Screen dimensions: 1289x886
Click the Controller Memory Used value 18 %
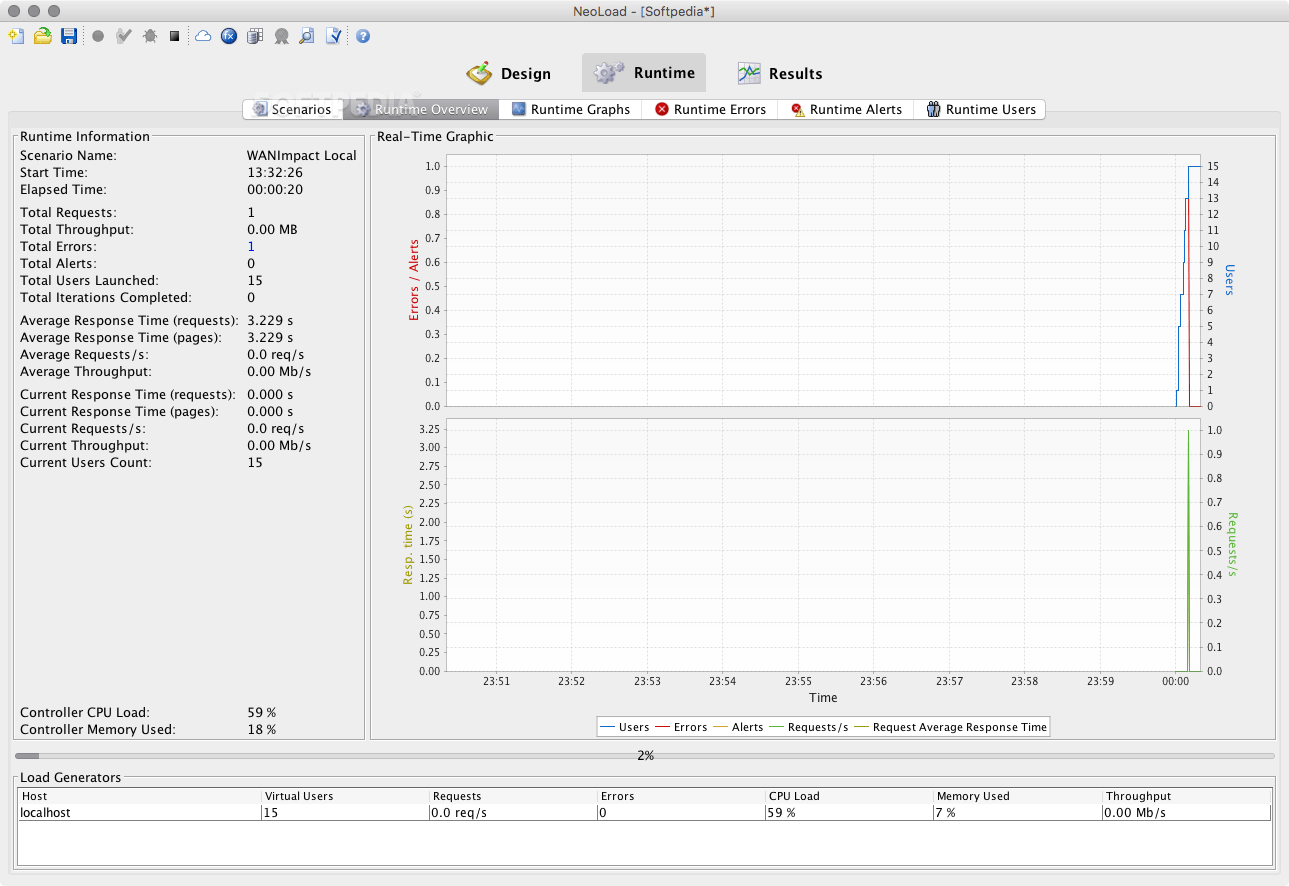262,729
